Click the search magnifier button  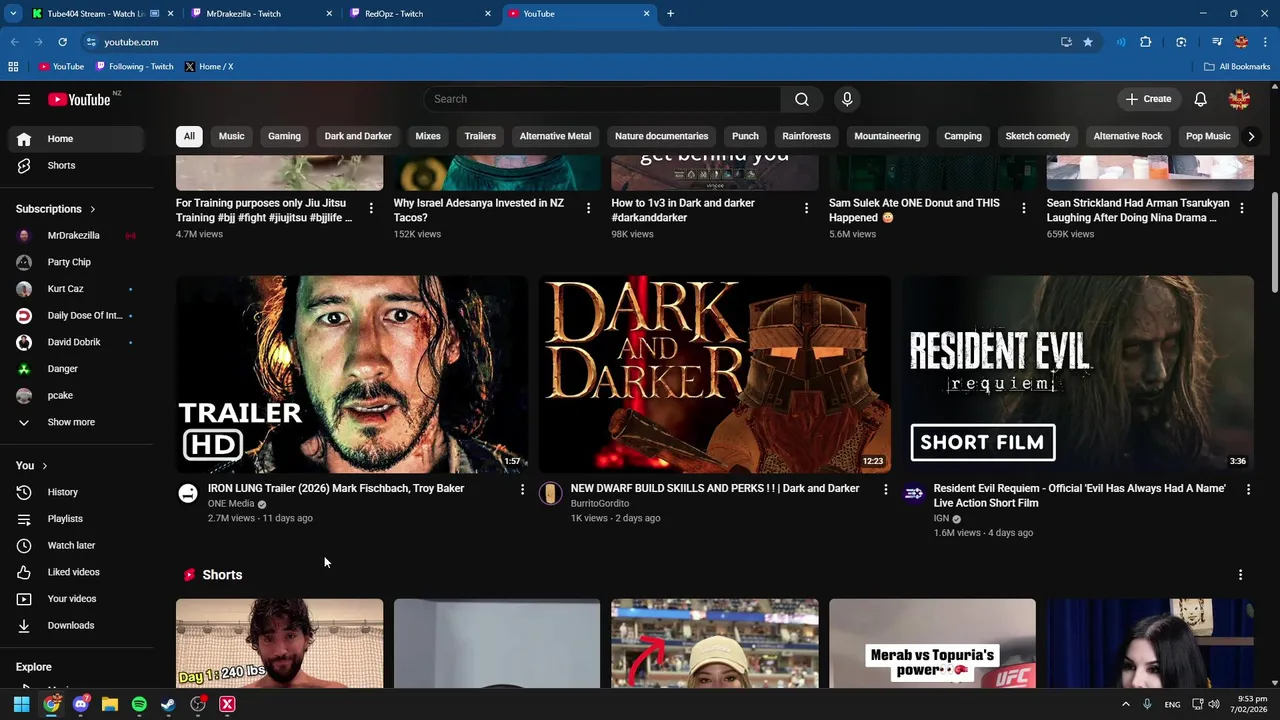tap(802, 99)
